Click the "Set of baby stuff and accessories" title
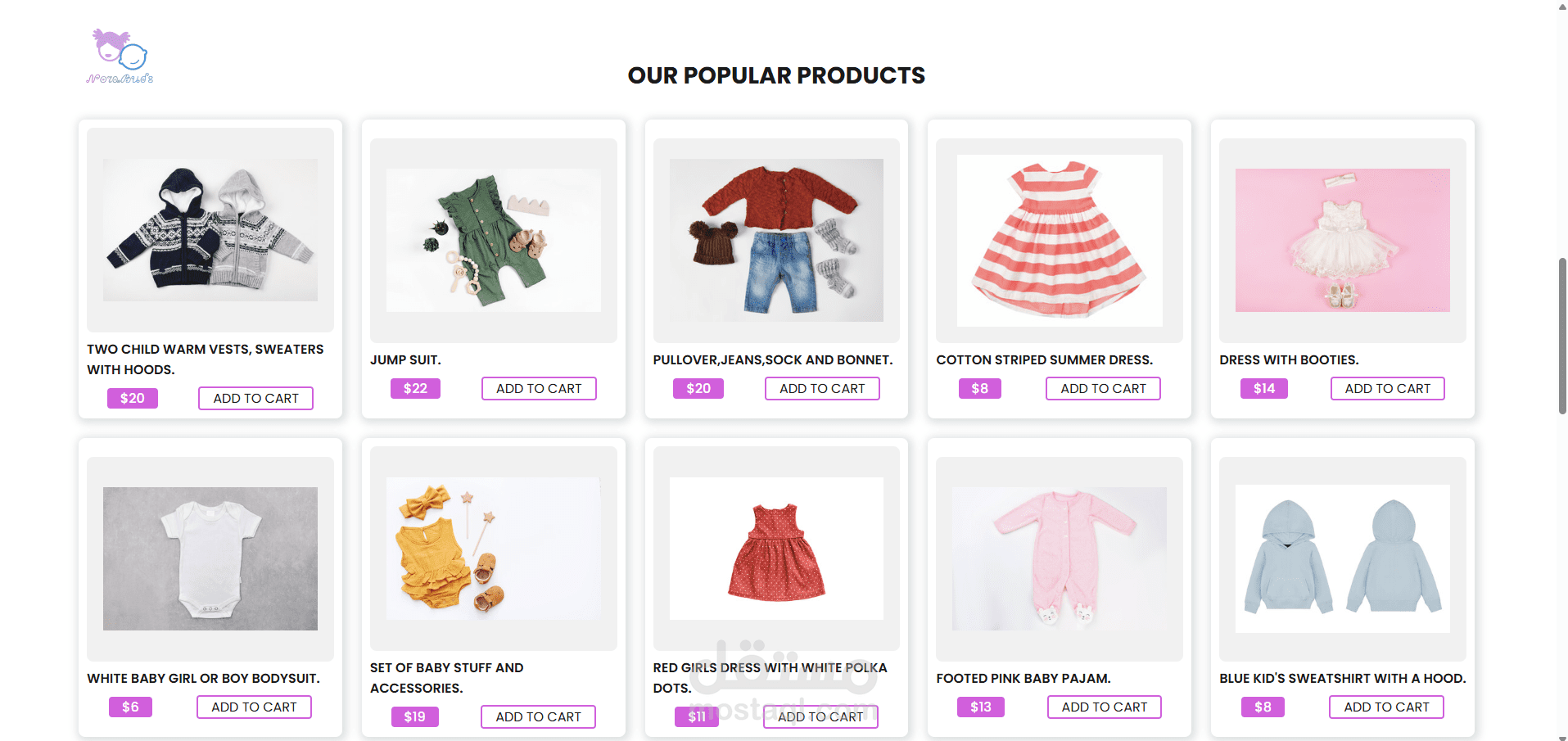 [446, 677]
